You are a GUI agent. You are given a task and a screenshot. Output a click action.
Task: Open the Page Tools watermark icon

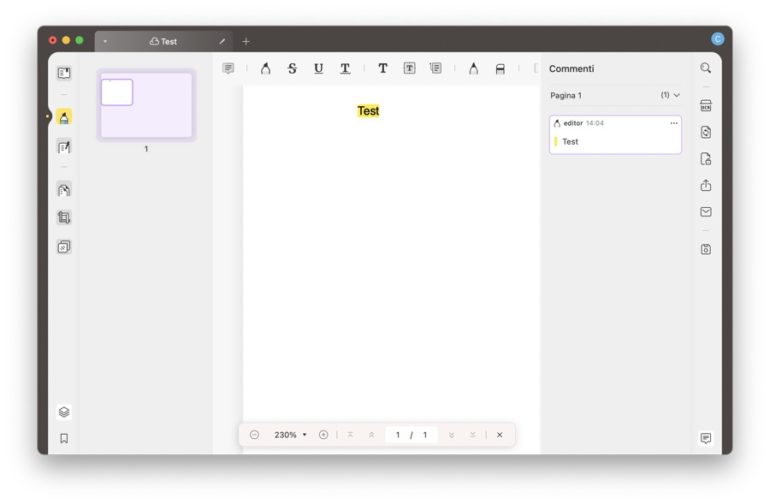64,247
